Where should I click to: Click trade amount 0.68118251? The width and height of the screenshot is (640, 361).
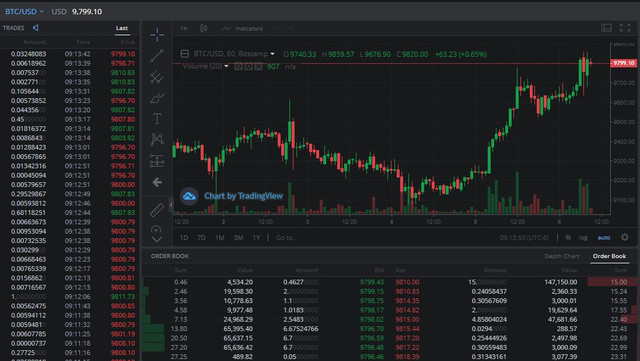pyautogui.click(x=29, y=212)
